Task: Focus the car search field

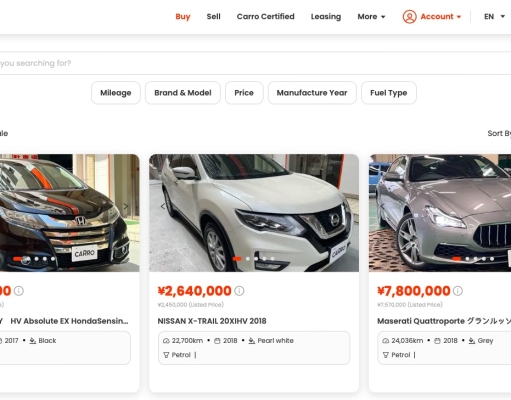Action: 255,63
